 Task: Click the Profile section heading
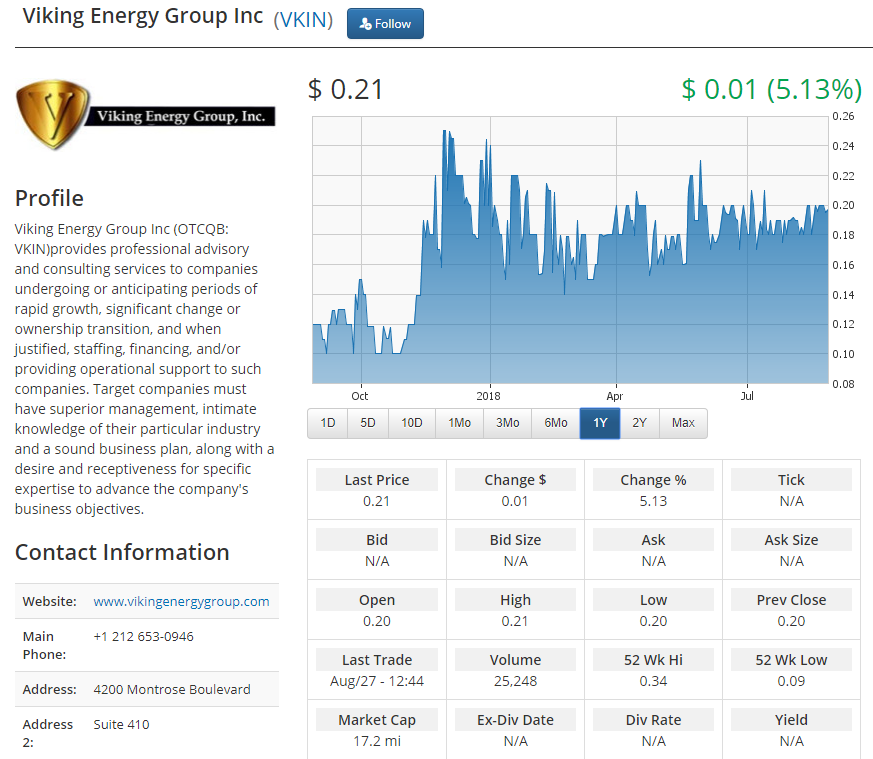pos(49,199)
